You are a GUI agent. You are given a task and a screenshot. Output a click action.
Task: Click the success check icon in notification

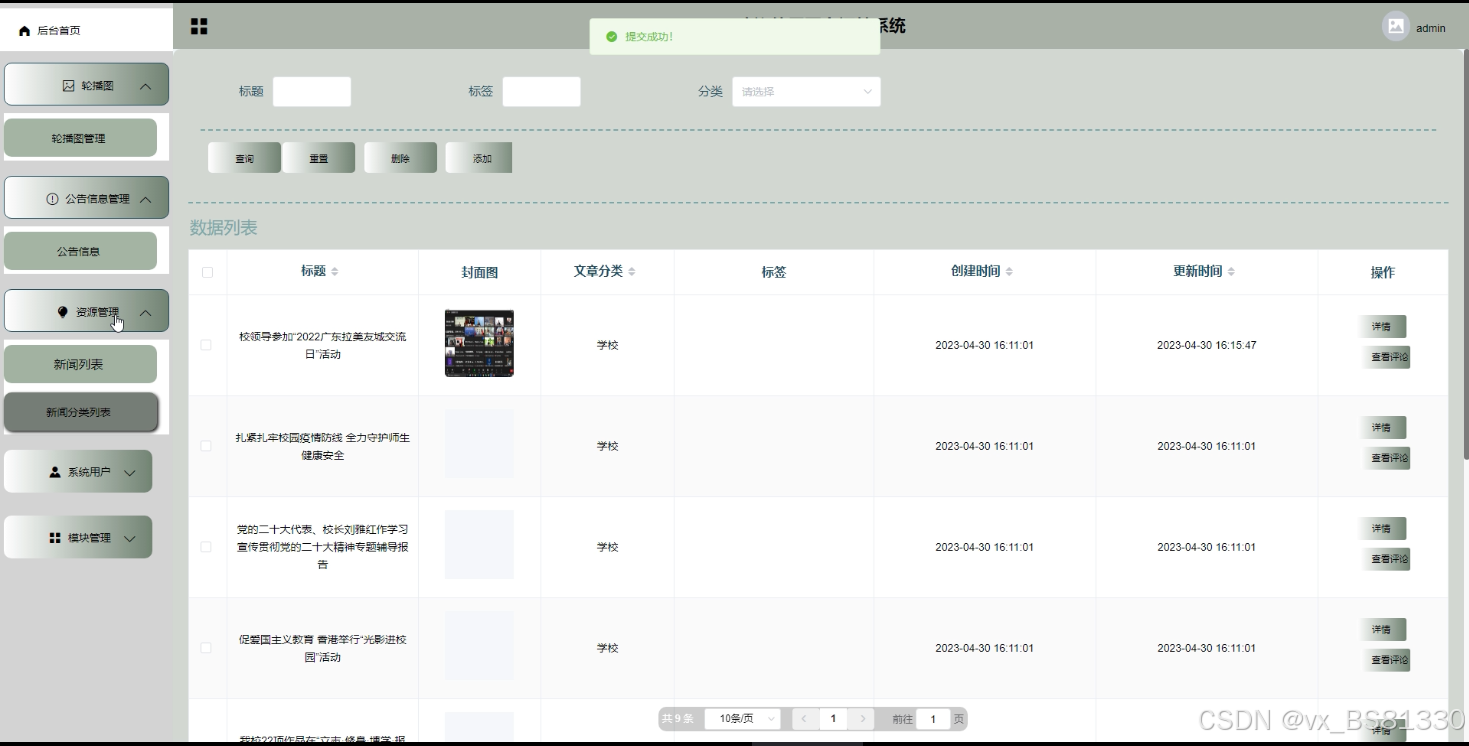point(611,37)
